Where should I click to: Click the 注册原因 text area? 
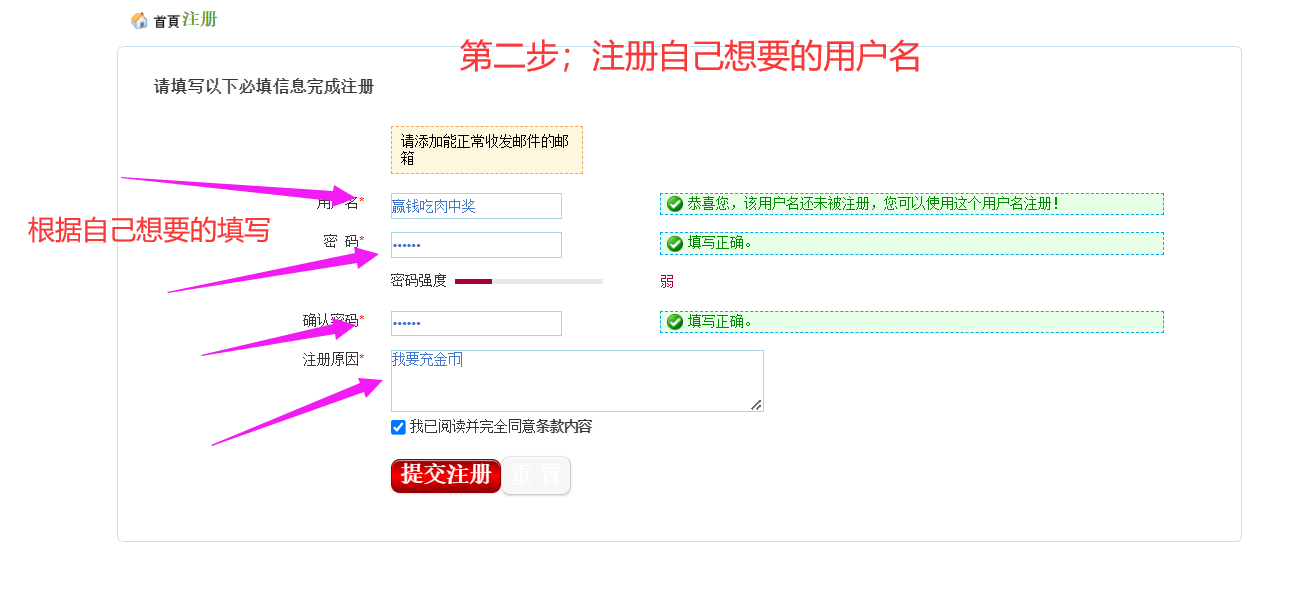tap(576, 381)
